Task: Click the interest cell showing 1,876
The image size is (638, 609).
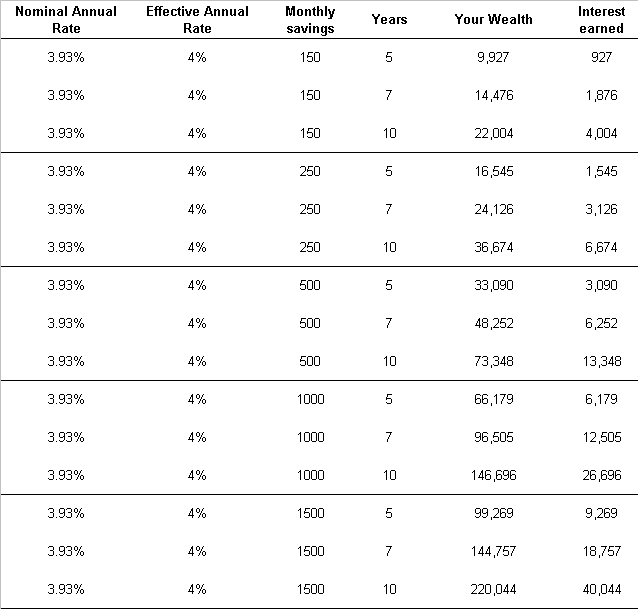Action: pos(601,95)
